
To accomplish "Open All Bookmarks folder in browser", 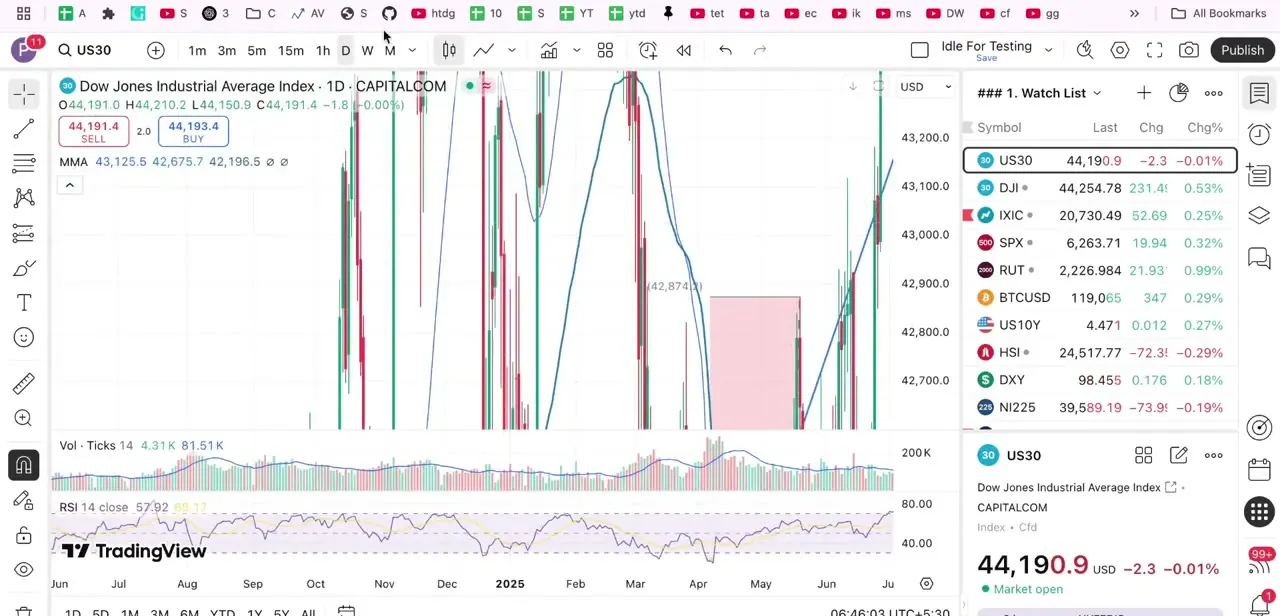I will tap(1218, 13).
